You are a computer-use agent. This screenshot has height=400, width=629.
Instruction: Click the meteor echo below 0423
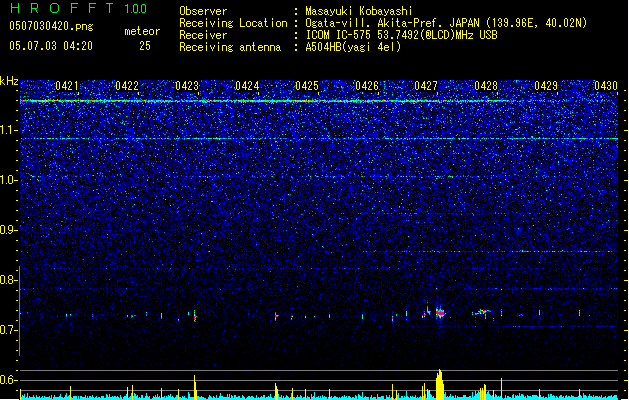[x=195, y=316]
